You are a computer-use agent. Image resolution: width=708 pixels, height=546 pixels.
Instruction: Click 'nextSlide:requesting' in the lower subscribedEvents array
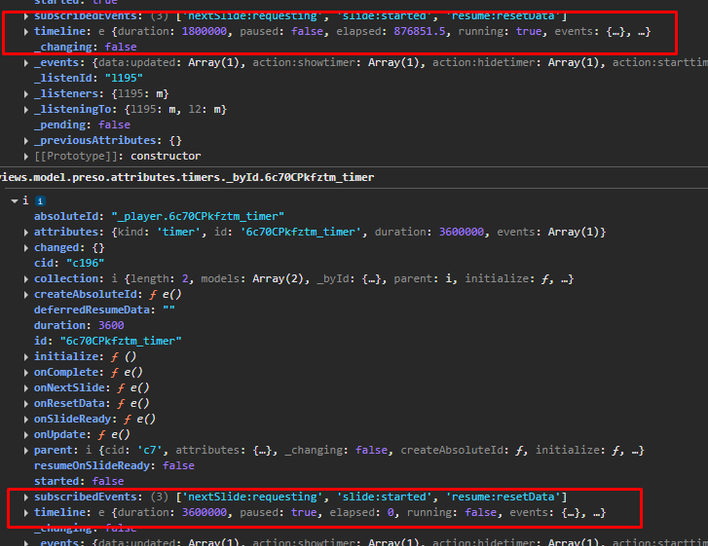[x=252, y=497]
